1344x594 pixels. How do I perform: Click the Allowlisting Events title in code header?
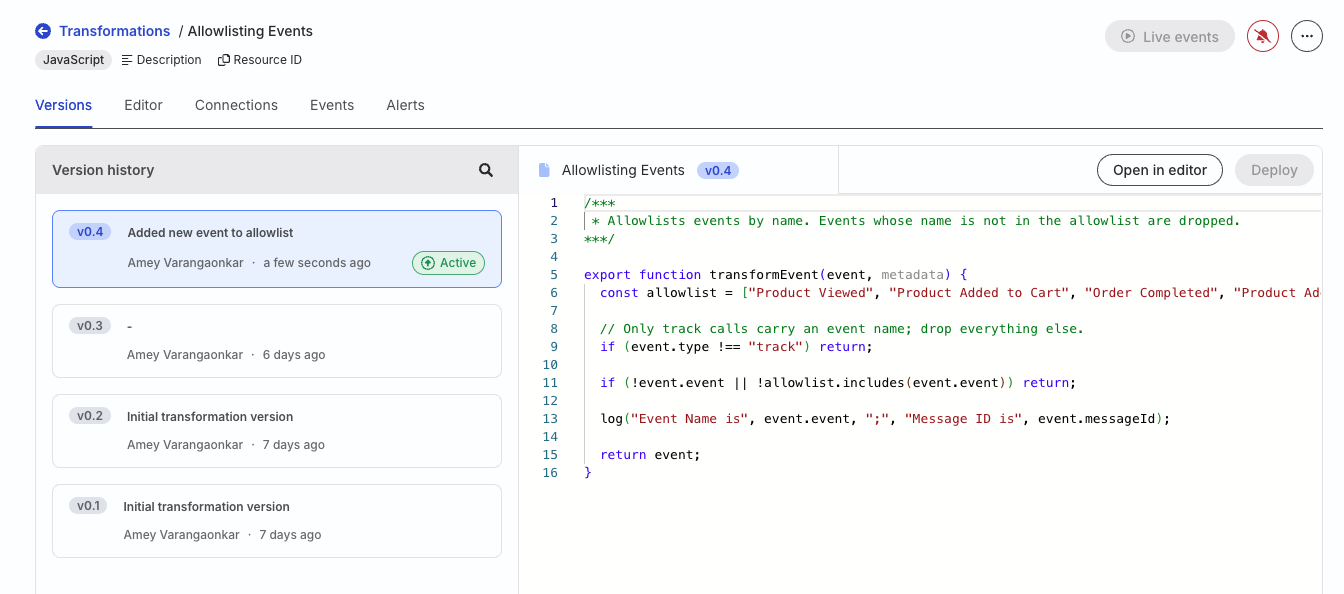(x=623, y=170)
